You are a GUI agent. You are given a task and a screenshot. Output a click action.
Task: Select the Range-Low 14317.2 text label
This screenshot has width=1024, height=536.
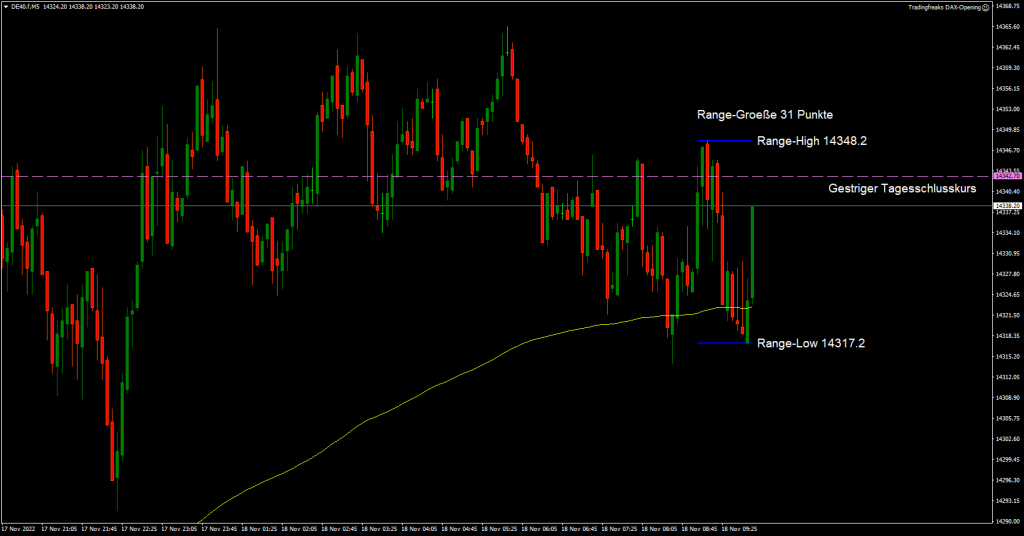click(811, 344)
